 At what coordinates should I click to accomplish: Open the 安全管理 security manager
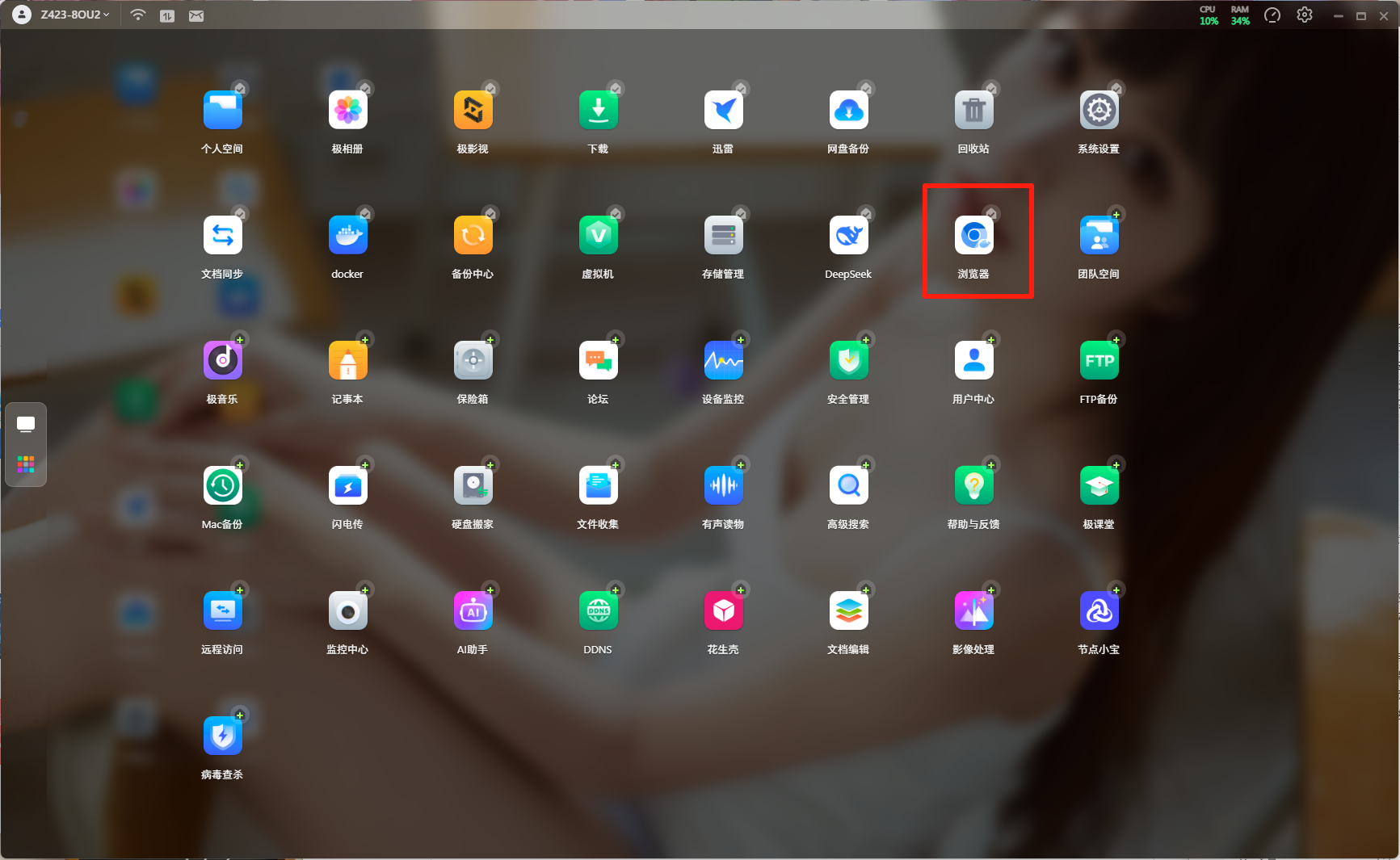tap(849, 360)
